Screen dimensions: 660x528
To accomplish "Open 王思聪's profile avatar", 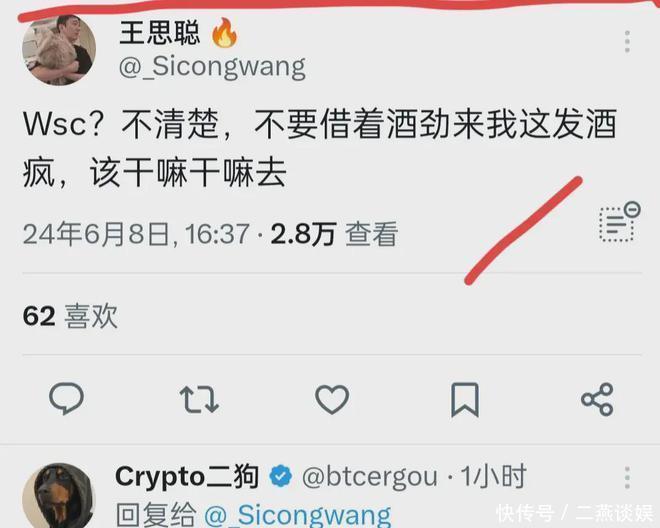I will tap(59, 50).
